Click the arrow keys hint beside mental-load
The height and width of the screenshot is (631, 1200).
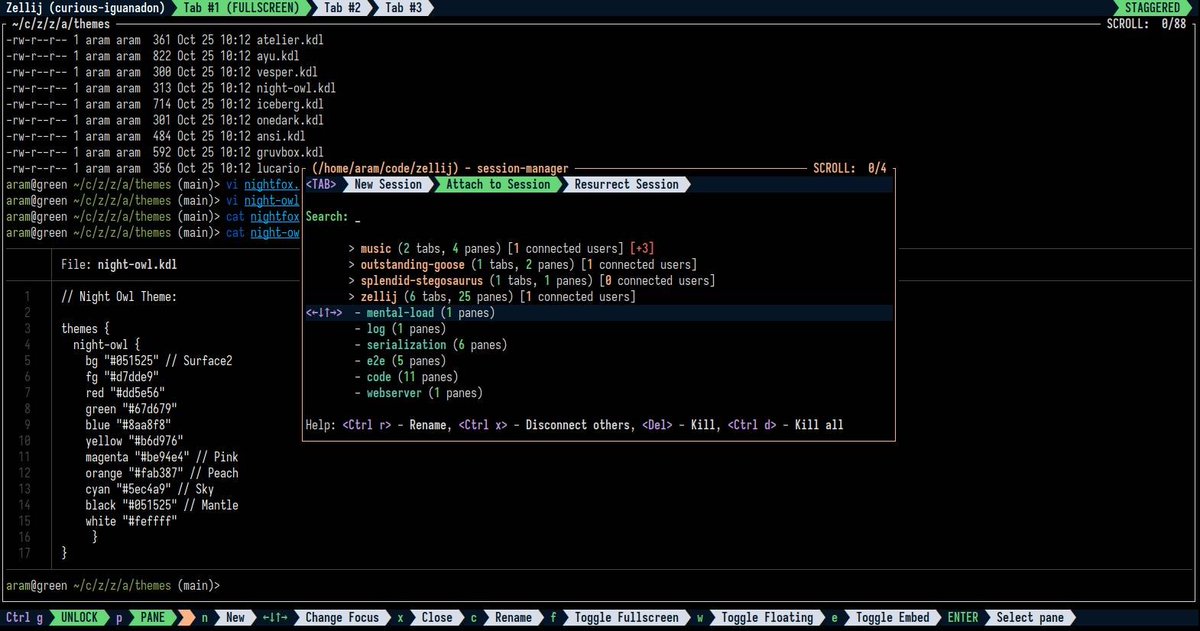coord(324,313)
